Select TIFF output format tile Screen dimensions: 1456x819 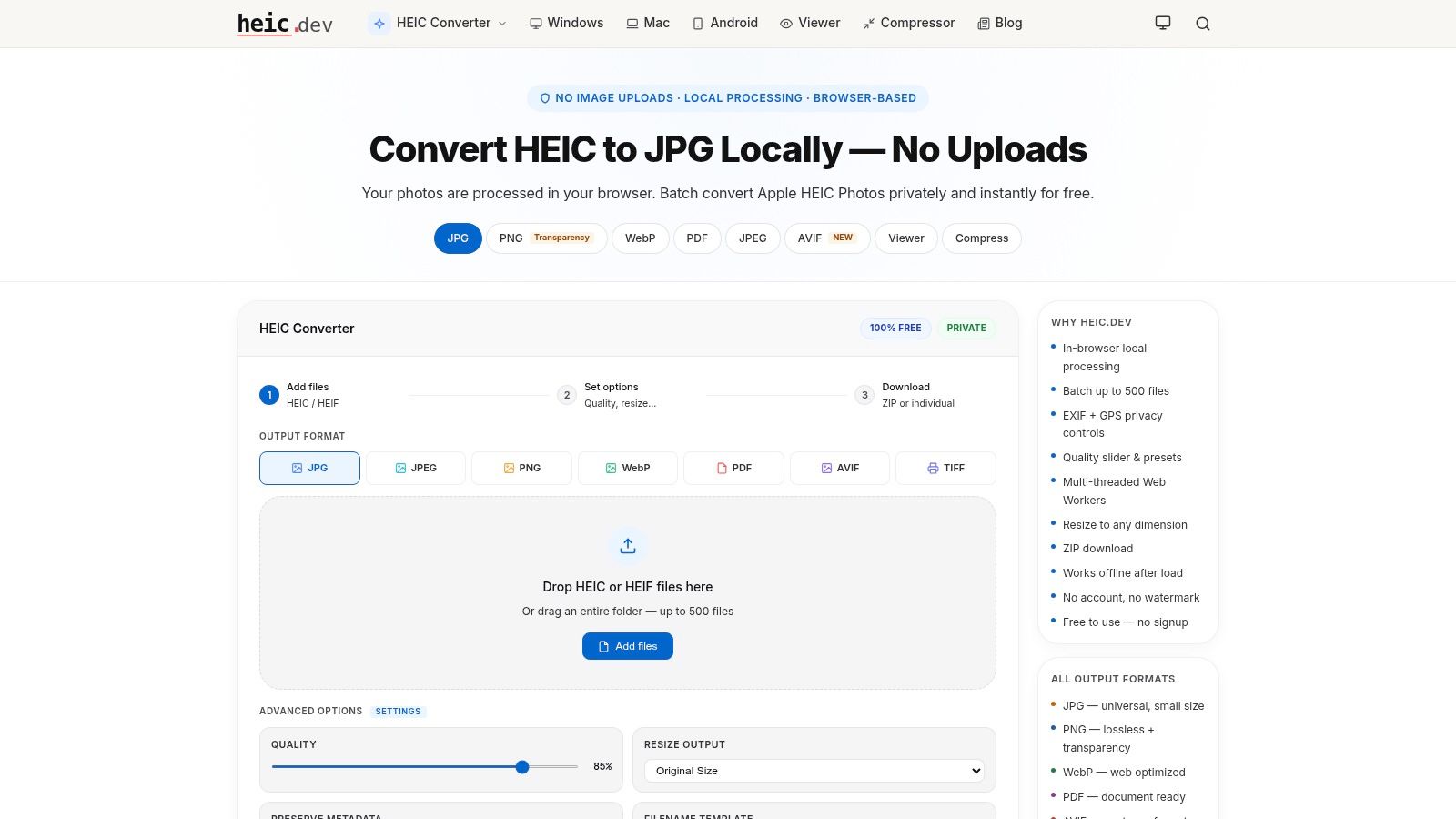pos(945,468)
